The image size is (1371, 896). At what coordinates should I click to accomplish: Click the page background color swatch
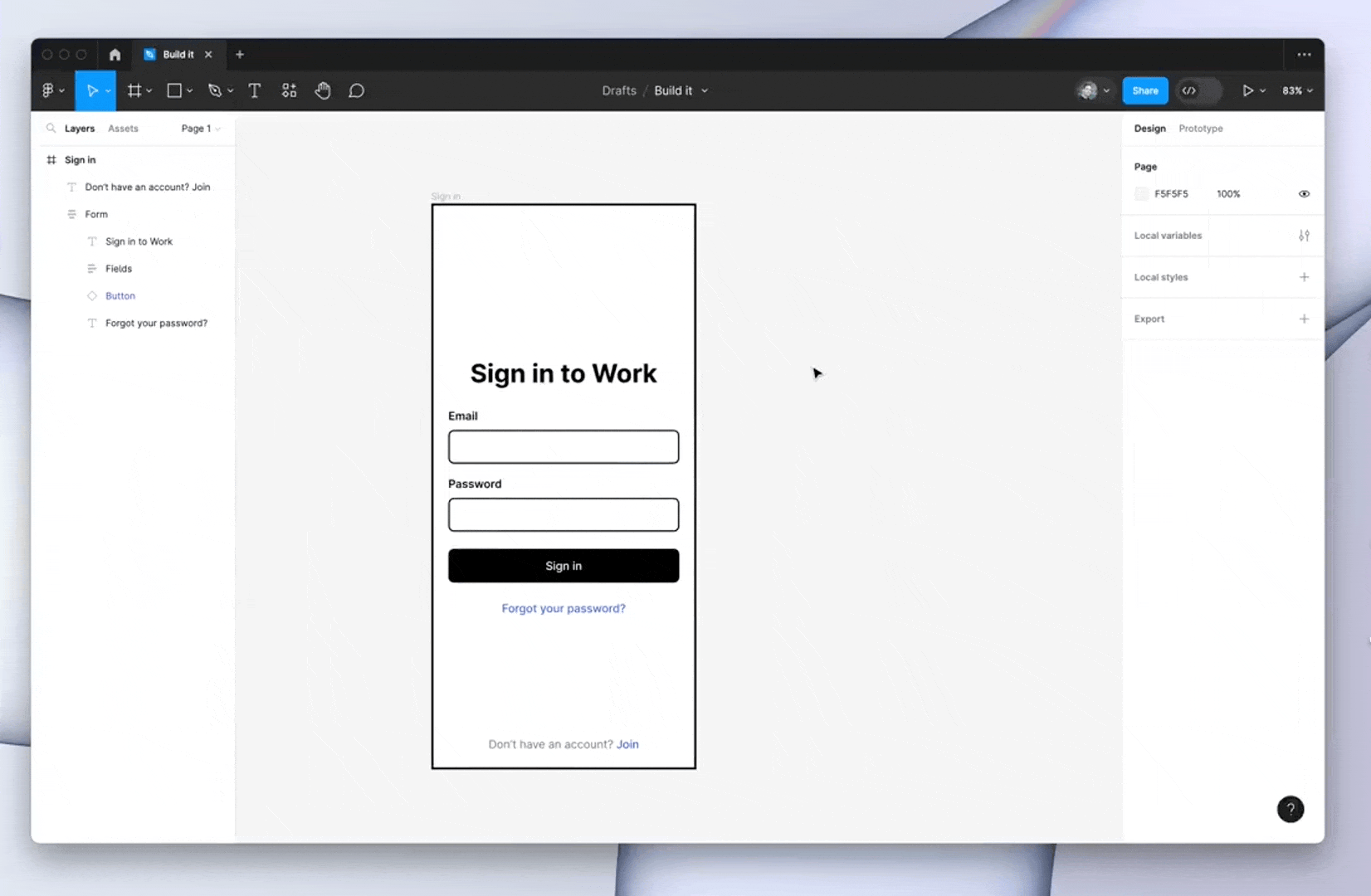[1142, 194]
